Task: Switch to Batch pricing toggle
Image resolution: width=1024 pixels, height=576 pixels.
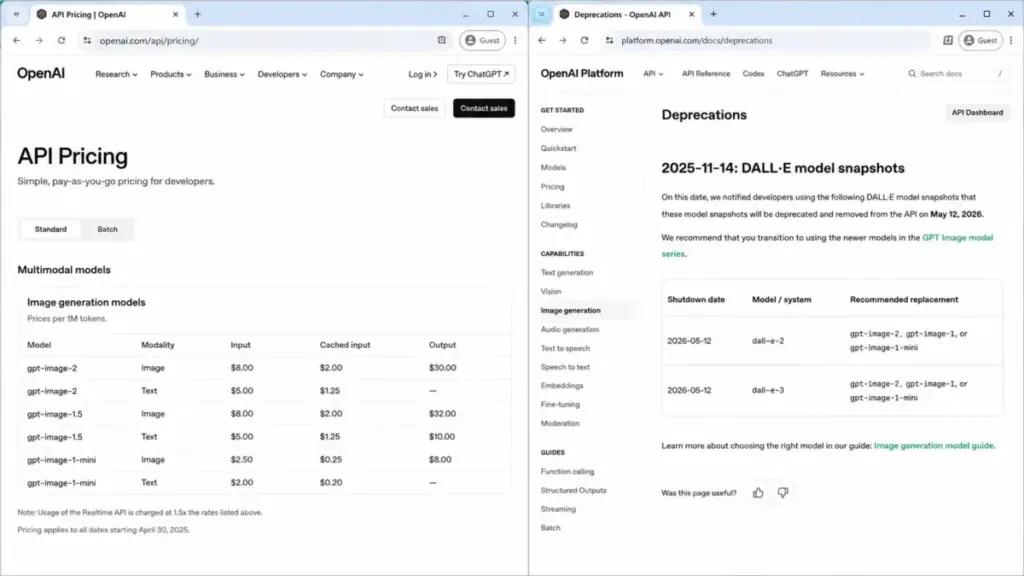Action: click(107, 229)
